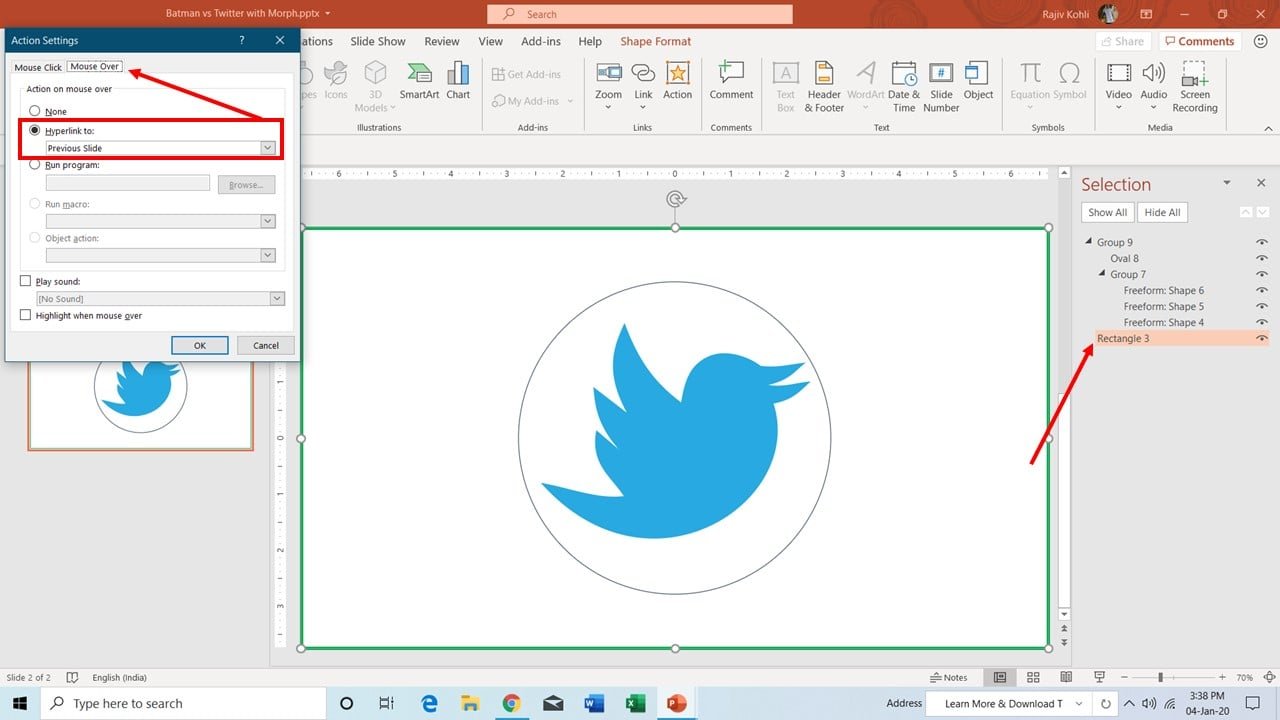The image size is (1280, 720).
Task: Open Action settings ribbon button
Action: pos(677,81)
